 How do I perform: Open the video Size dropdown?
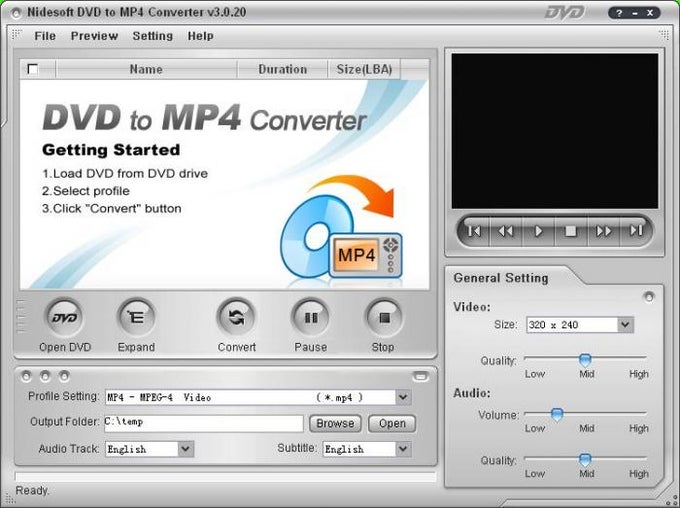pos(625,324)
